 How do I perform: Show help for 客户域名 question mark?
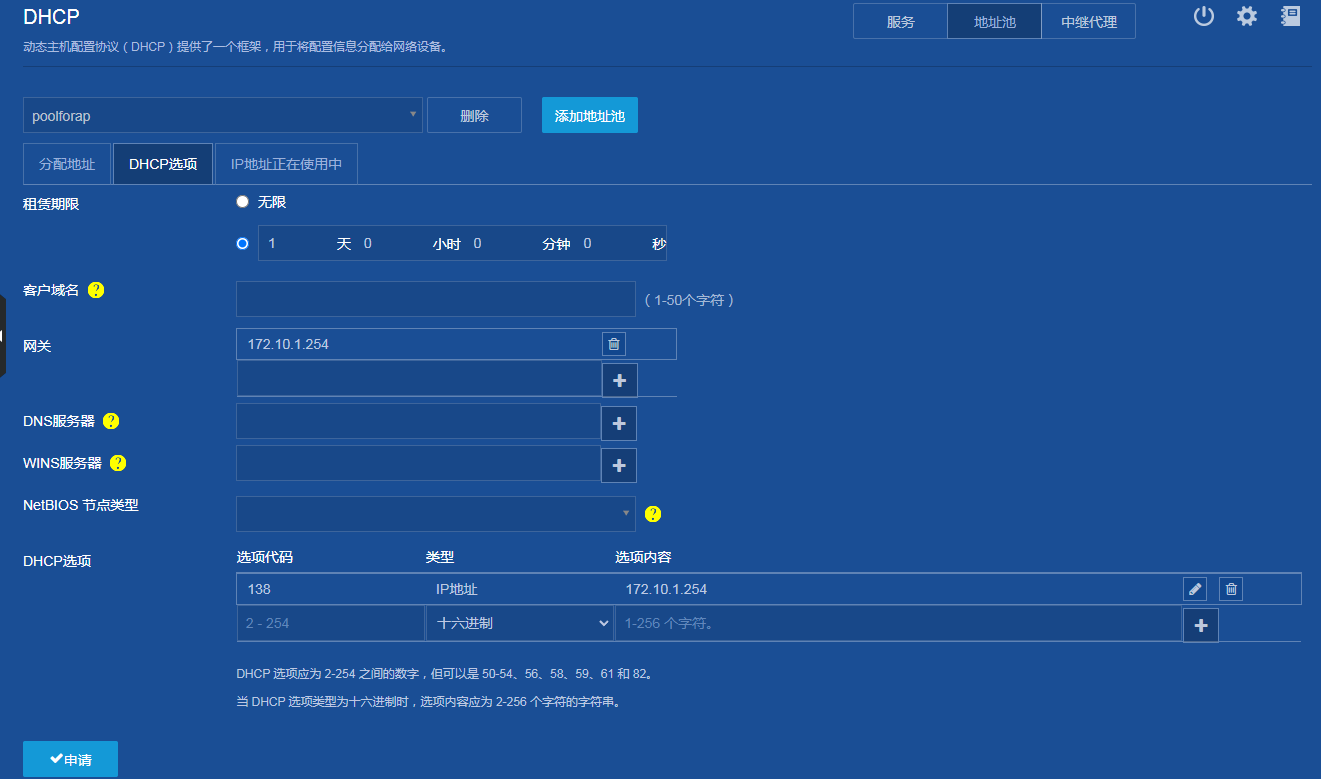pos(96,290)
